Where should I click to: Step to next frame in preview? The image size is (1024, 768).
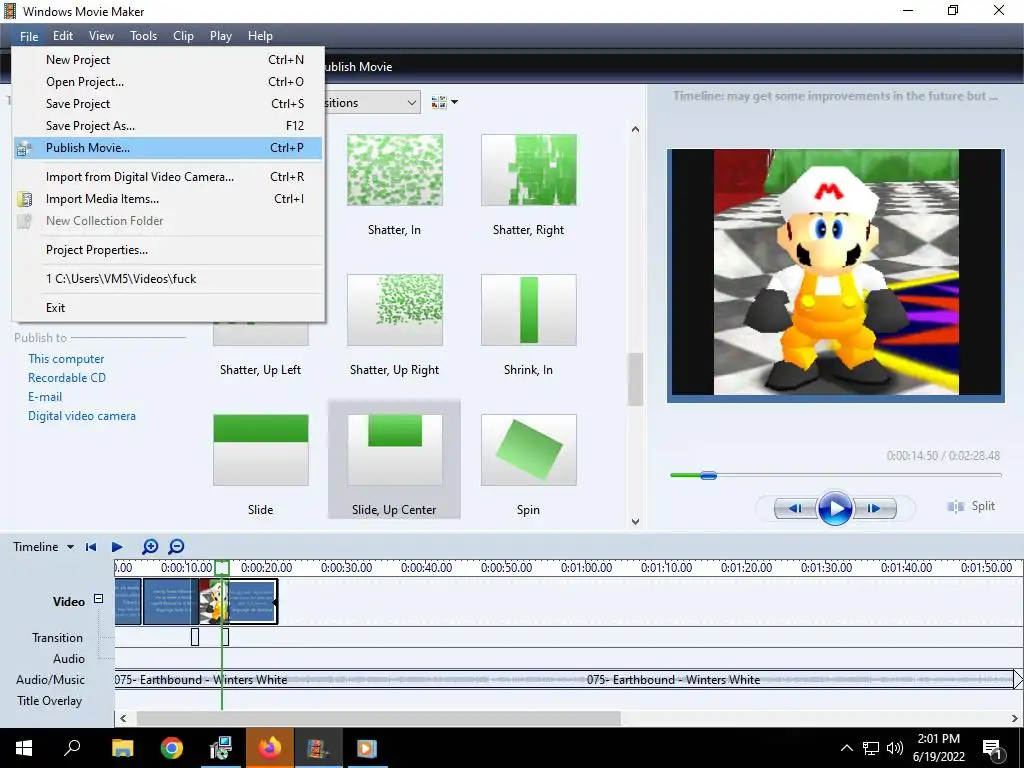click(874, 508)
